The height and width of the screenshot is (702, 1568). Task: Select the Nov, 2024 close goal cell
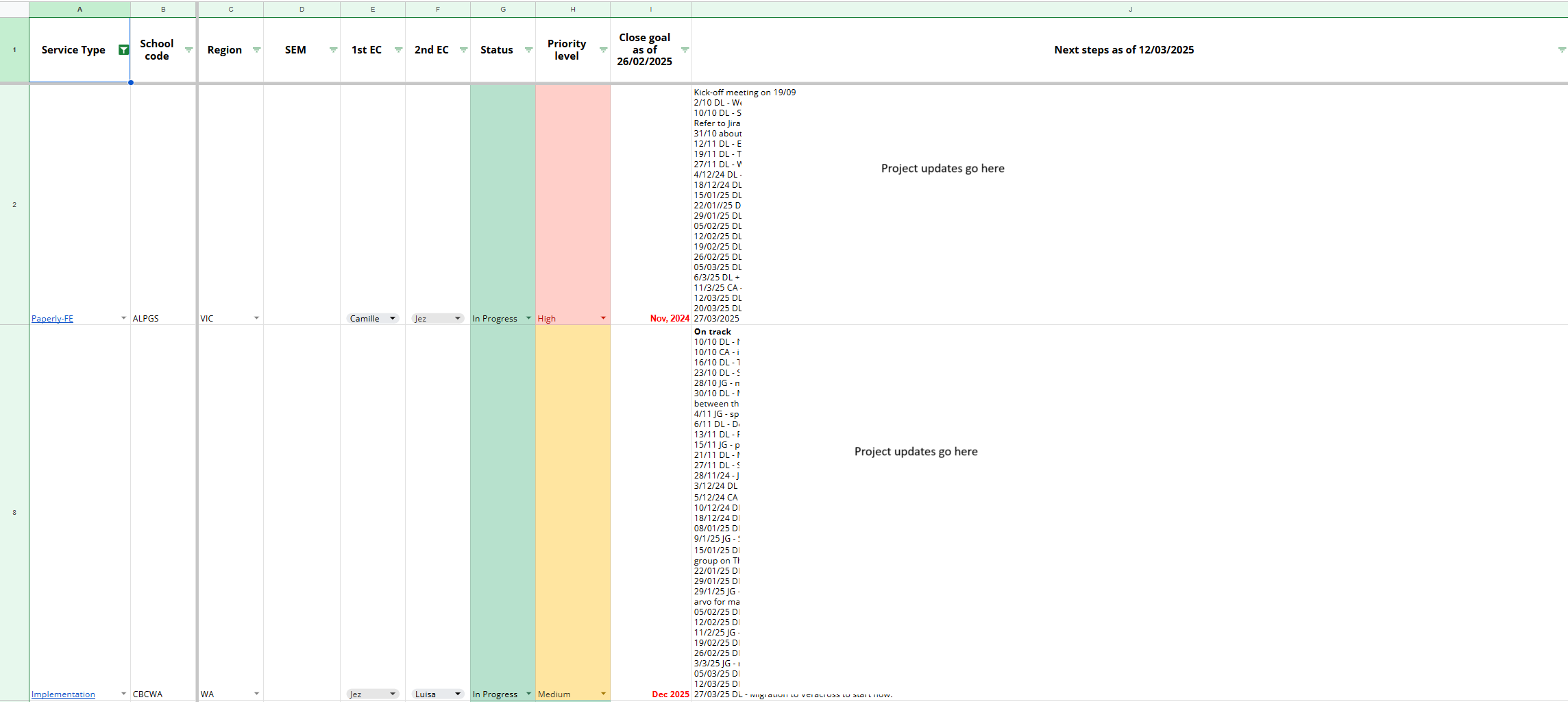651,204
